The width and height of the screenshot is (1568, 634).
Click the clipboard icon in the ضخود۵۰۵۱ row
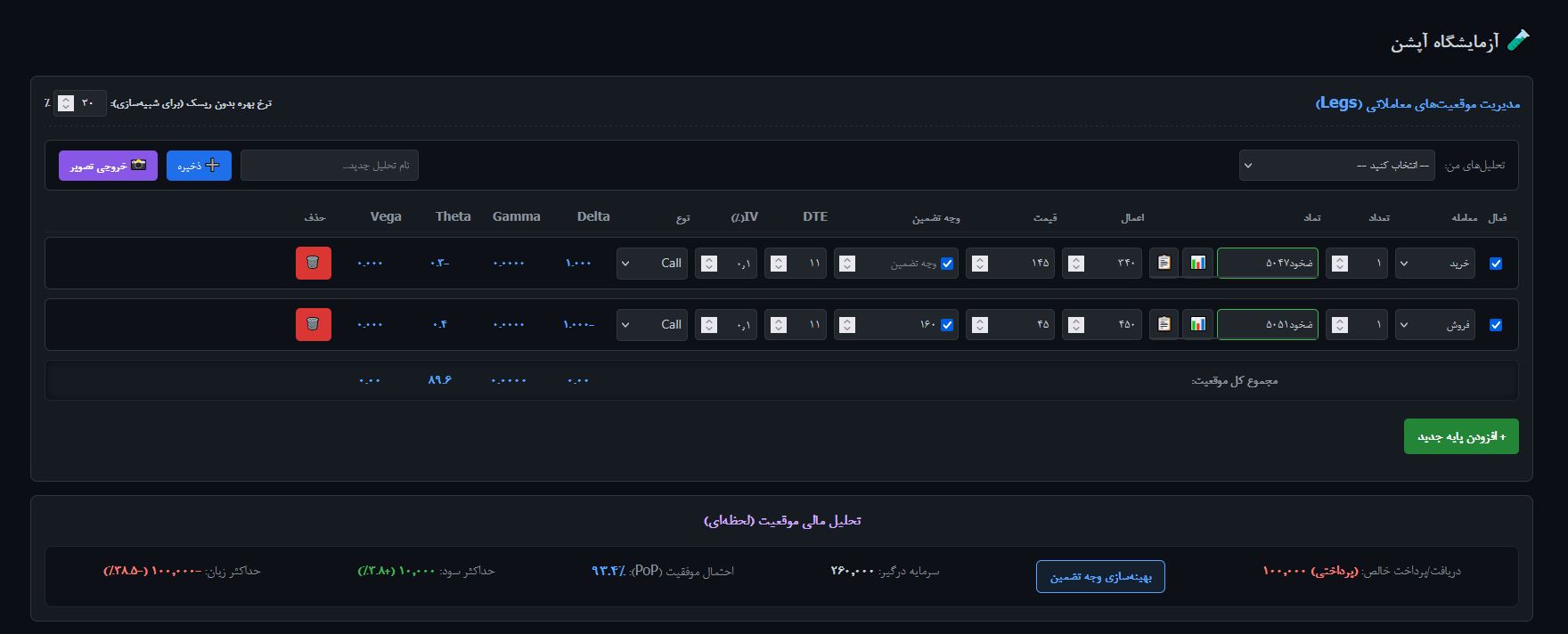(1164, 325)
